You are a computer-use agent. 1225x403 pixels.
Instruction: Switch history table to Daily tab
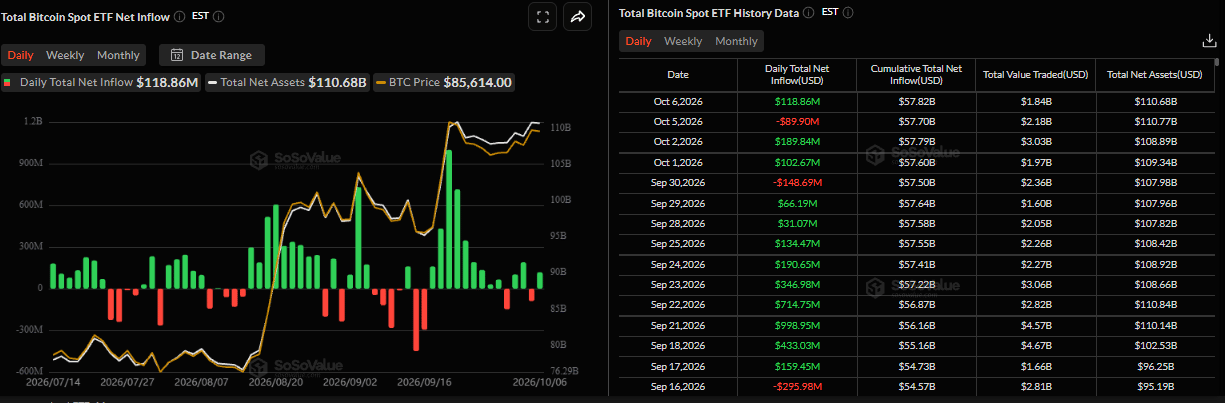638,41
